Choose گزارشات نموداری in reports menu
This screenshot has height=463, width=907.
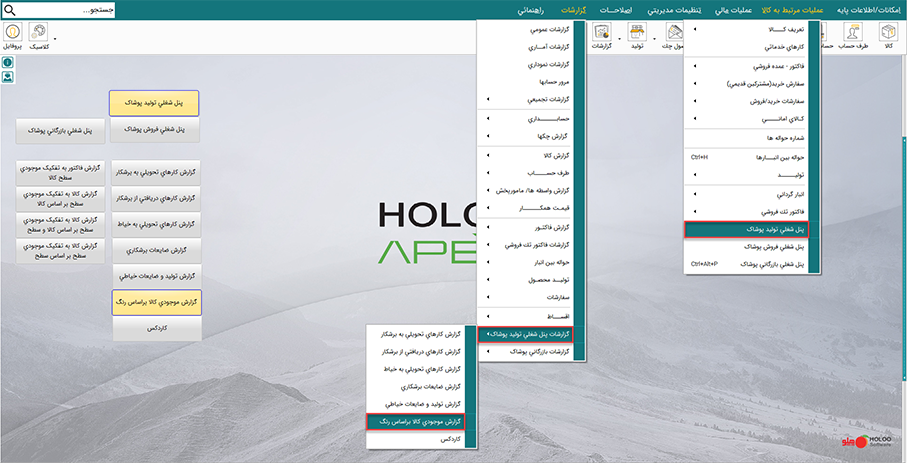coord(525,65)
